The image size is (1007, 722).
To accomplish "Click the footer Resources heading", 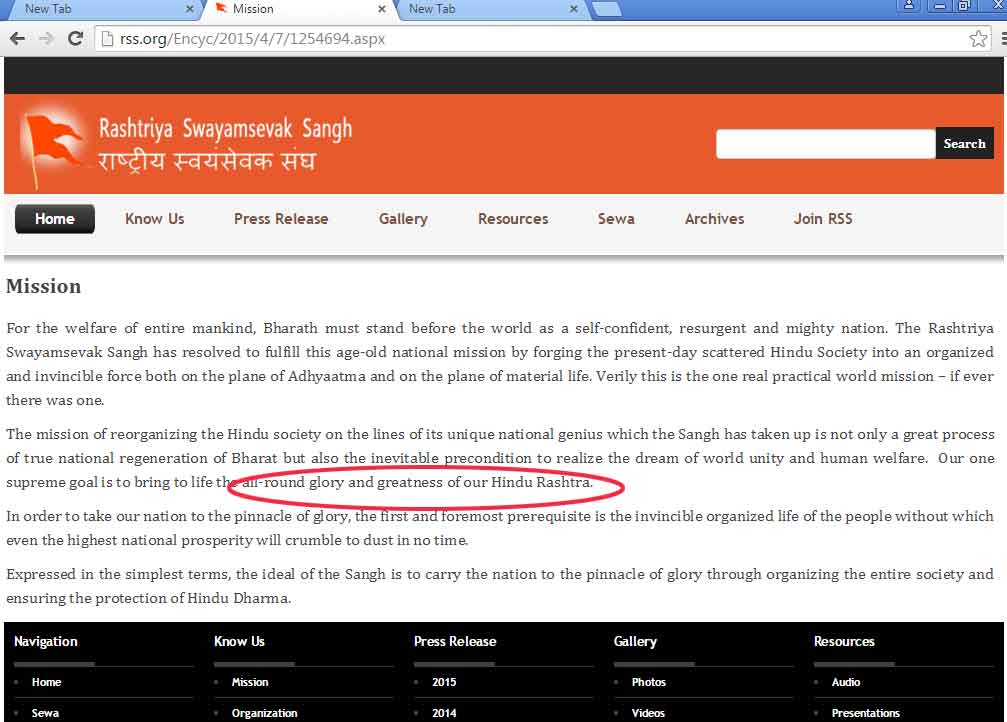I will [844, 641].
